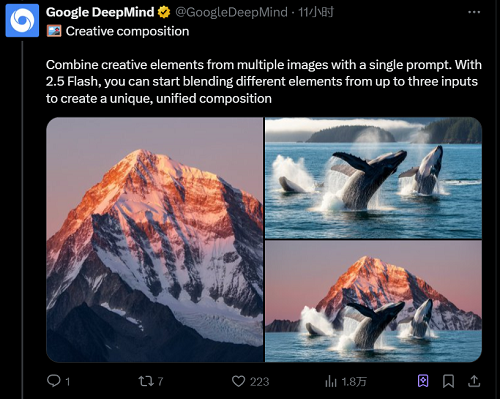Image resolution: width=500 pixels, height=399 pixels.
Task: Open the breaching whales ocean image
Action: coord(373,178)
